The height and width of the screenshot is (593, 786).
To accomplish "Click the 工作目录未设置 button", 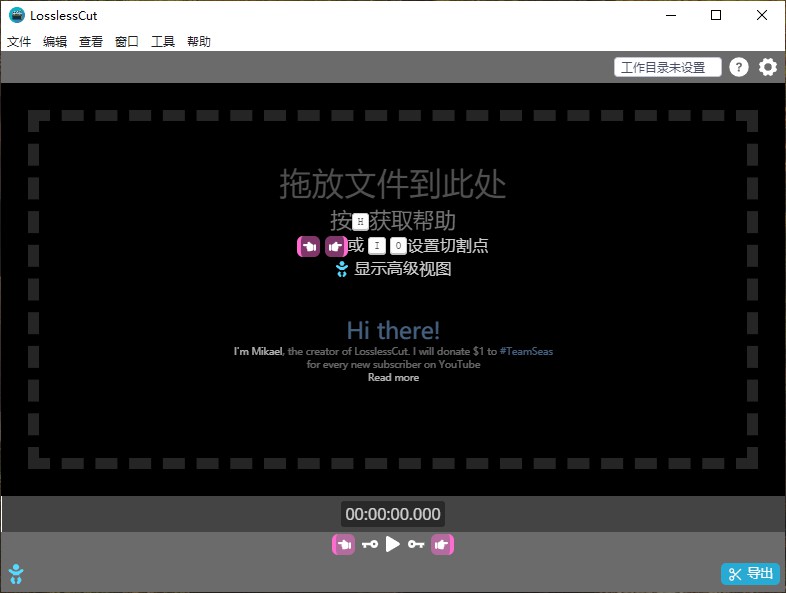I will pyautogui.click(x=668, y=67).
